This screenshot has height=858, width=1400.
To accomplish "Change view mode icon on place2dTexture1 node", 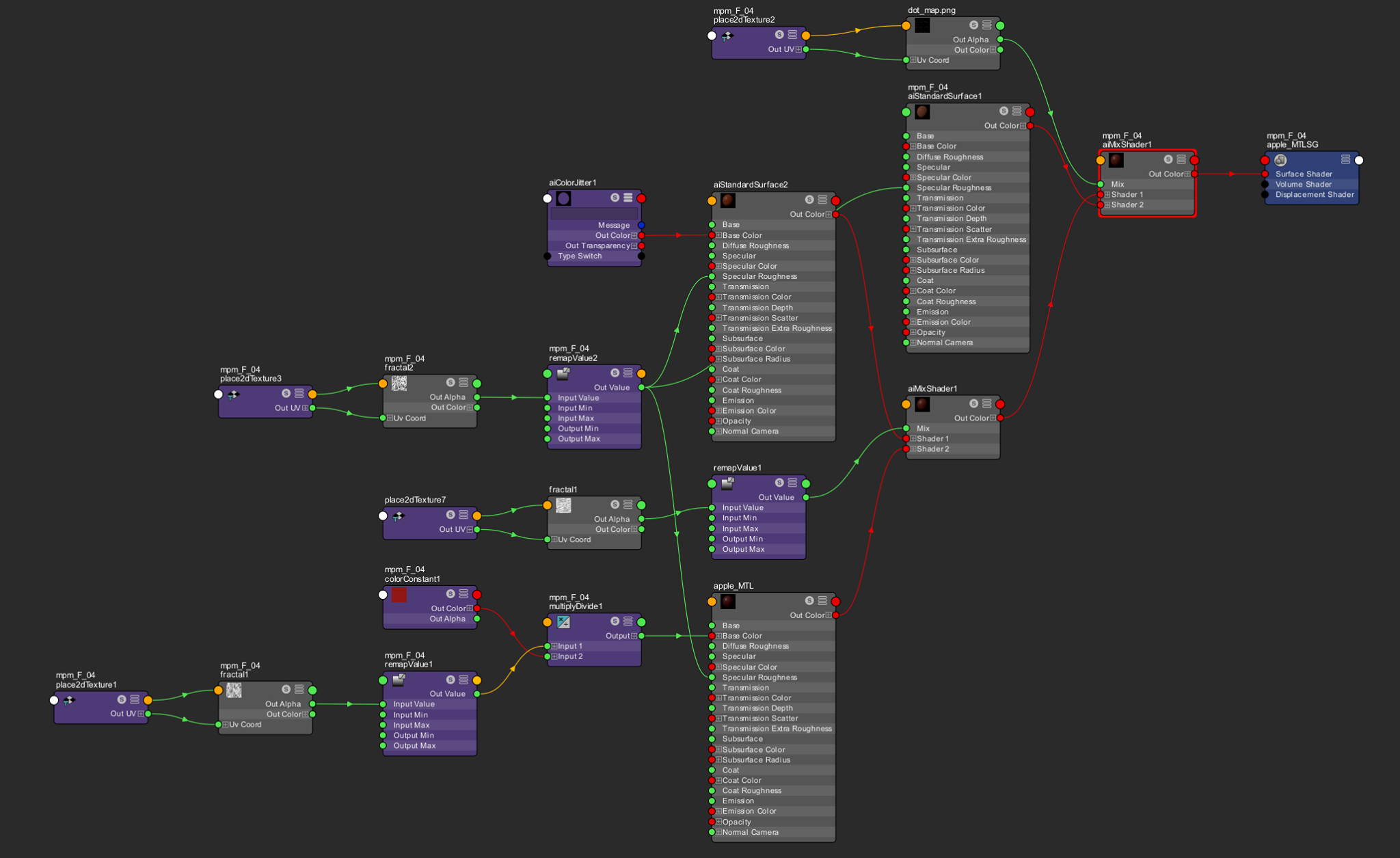I will (135, 699).
